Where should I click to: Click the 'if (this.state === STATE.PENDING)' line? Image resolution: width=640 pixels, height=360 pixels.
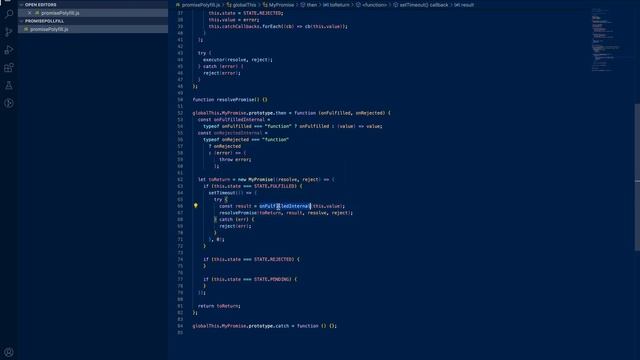(250, 279)
